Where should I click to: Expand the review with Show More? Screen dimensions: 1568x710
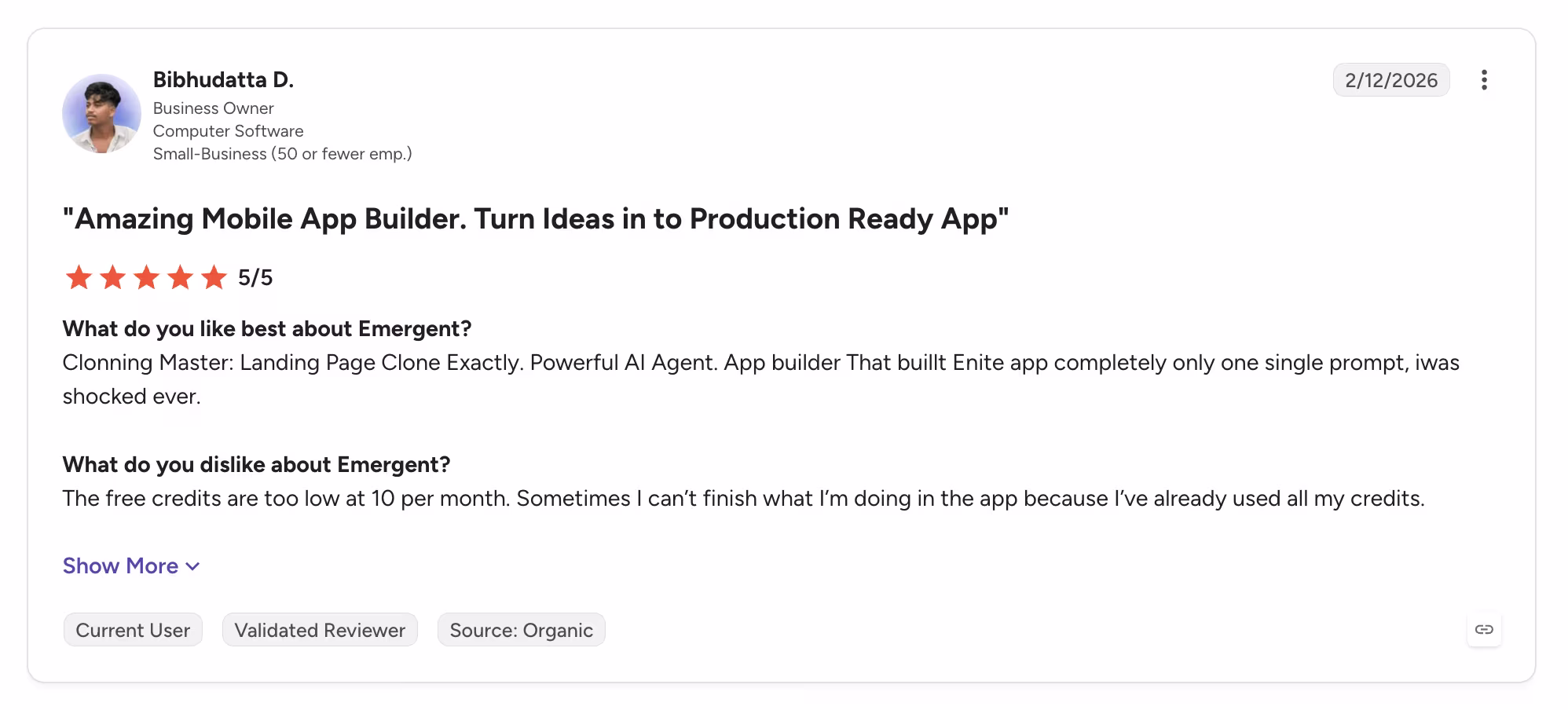point(132,566)
